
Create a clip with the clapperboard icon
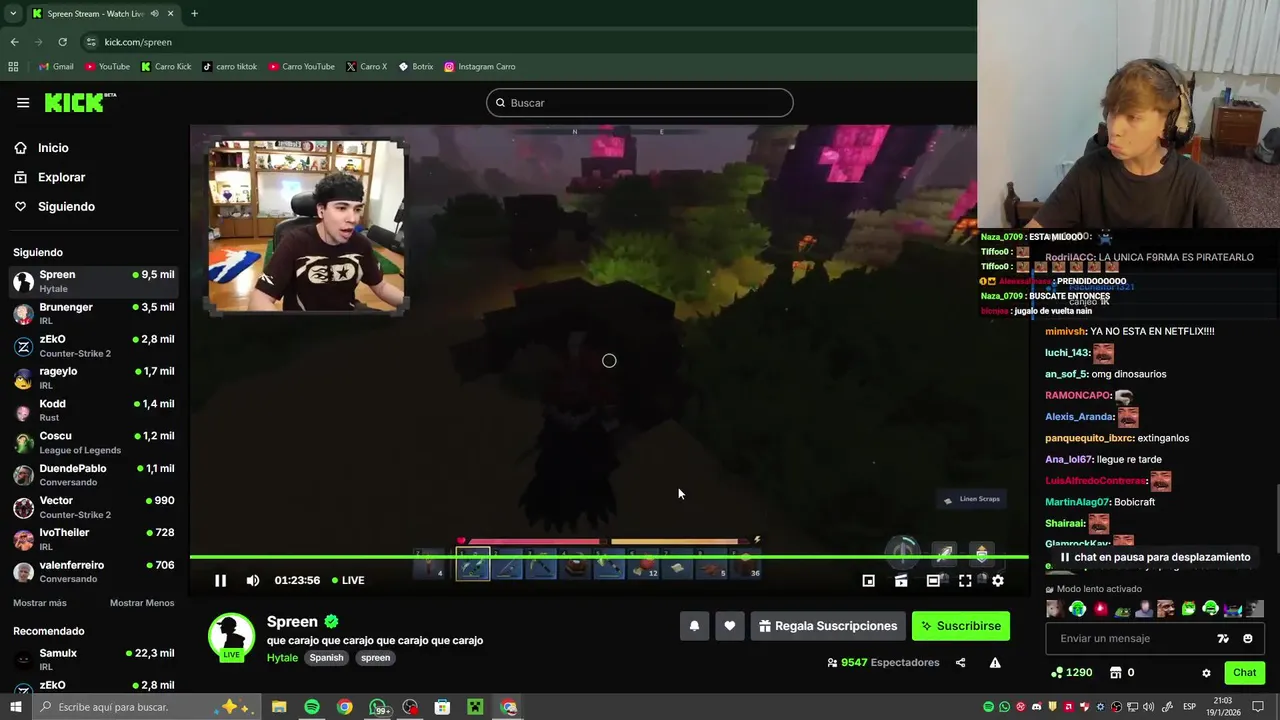tap(901, 580)
